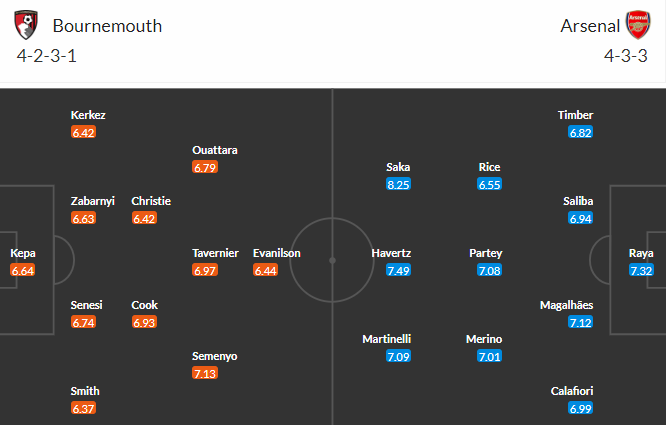Select Tavernier's 6.97 rating badge
The width and height of the screenshot is (666, 425).
[x=204, y=270]
